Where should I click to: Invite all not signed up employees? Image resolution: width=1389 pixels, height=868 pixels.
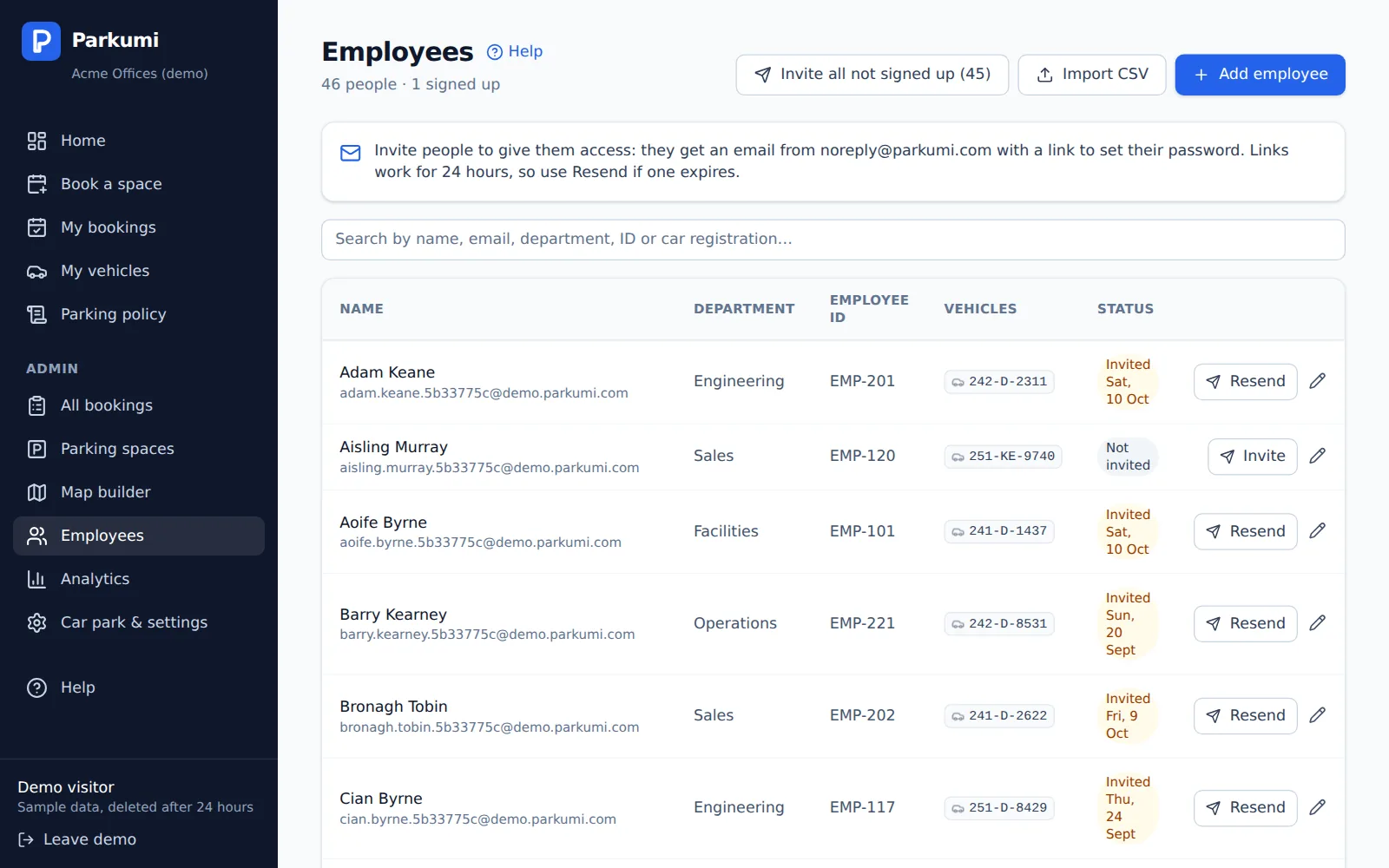pos(872,75)
